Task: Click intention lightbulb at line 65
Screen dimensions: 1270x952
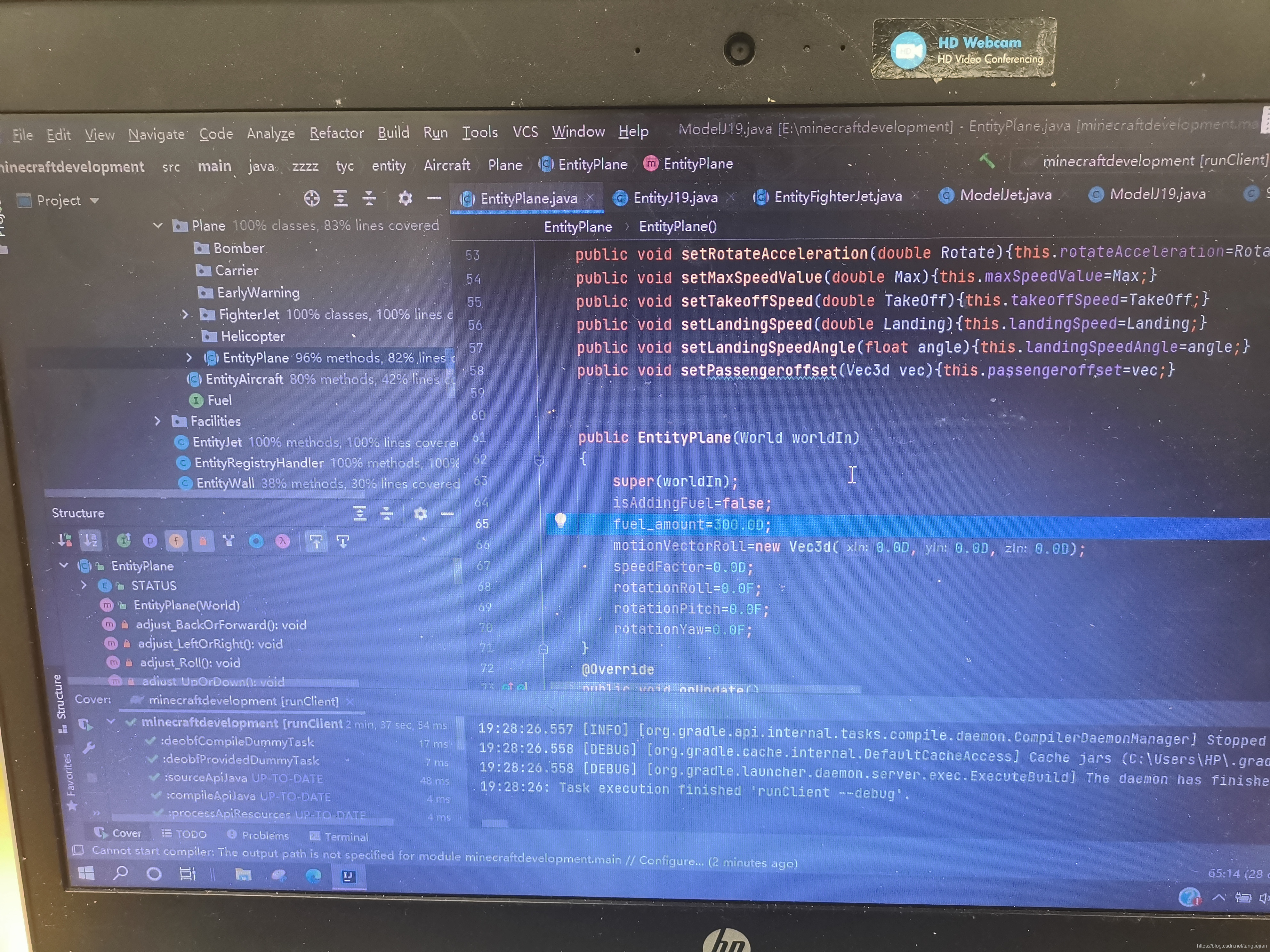Action: pos(560,521)
